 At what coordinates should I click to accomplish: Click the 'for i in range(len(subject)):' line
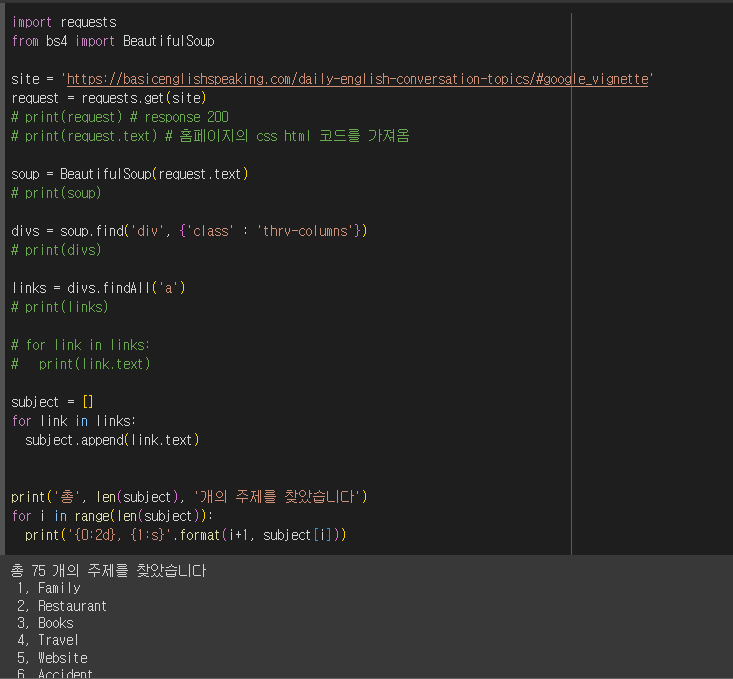pyautogui.click(x=112, y=516)
